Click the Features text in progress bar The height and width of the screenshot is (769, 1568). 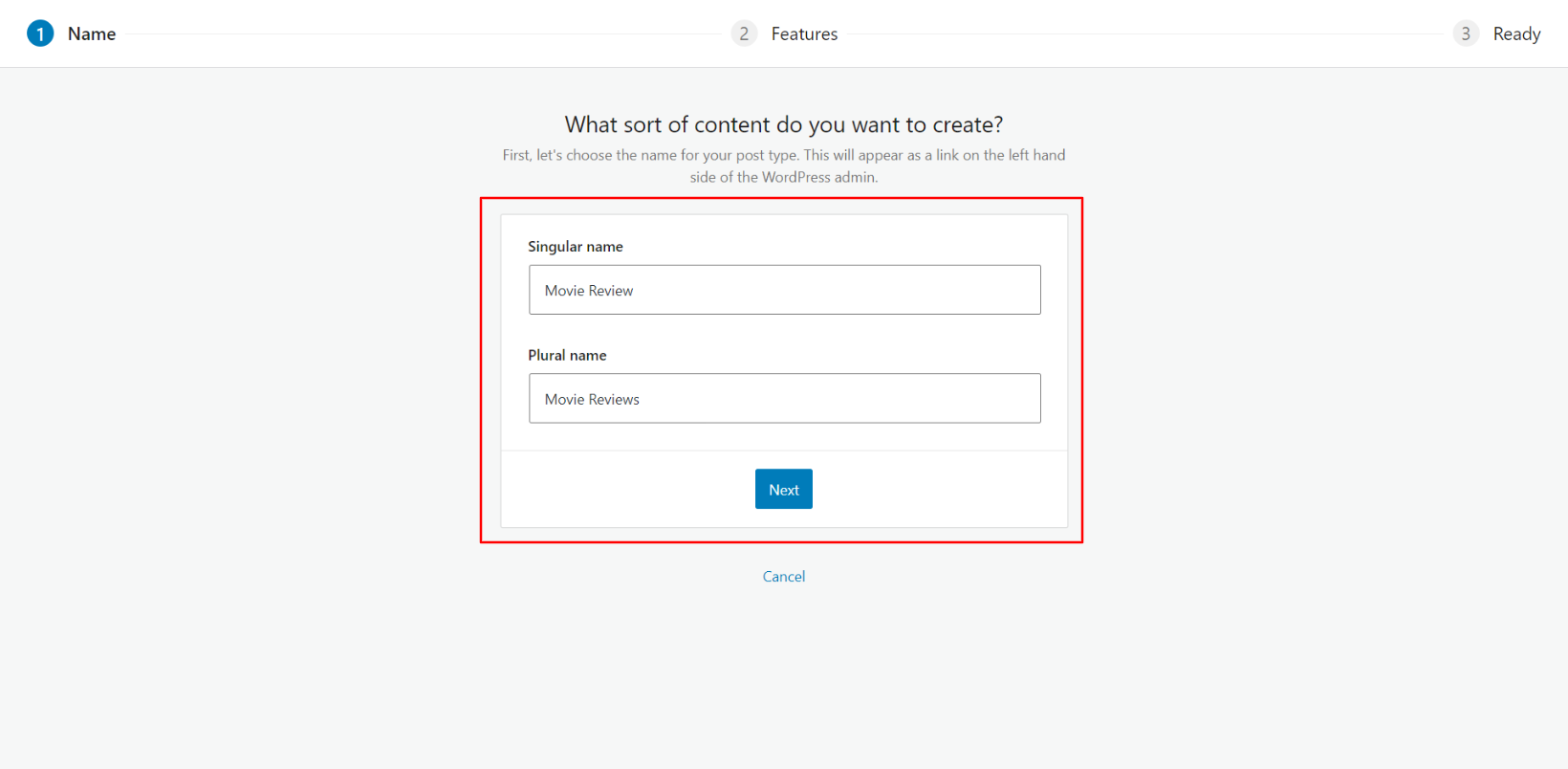(x=804, y=33)
